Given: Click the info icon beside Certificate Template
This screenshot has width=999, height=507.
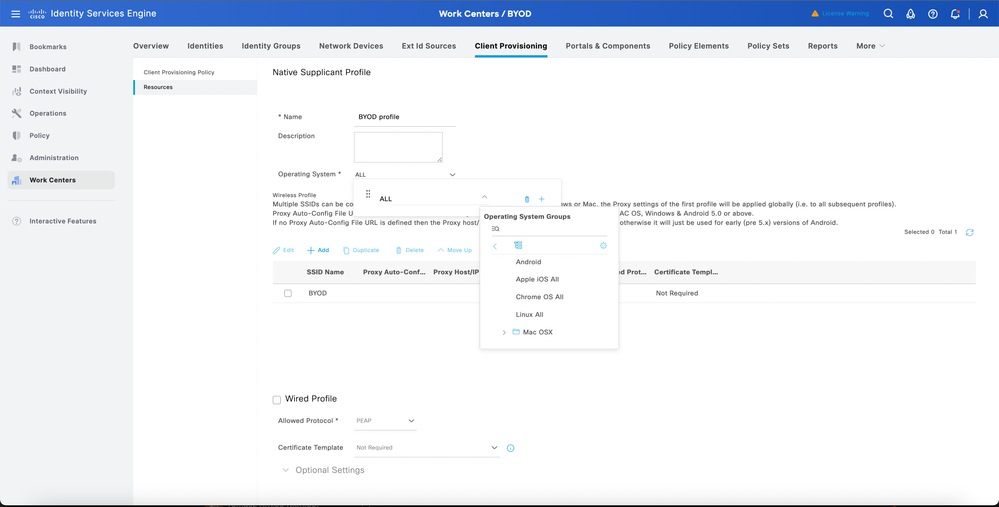Looking at the screenshot, I should pos(510,448).
